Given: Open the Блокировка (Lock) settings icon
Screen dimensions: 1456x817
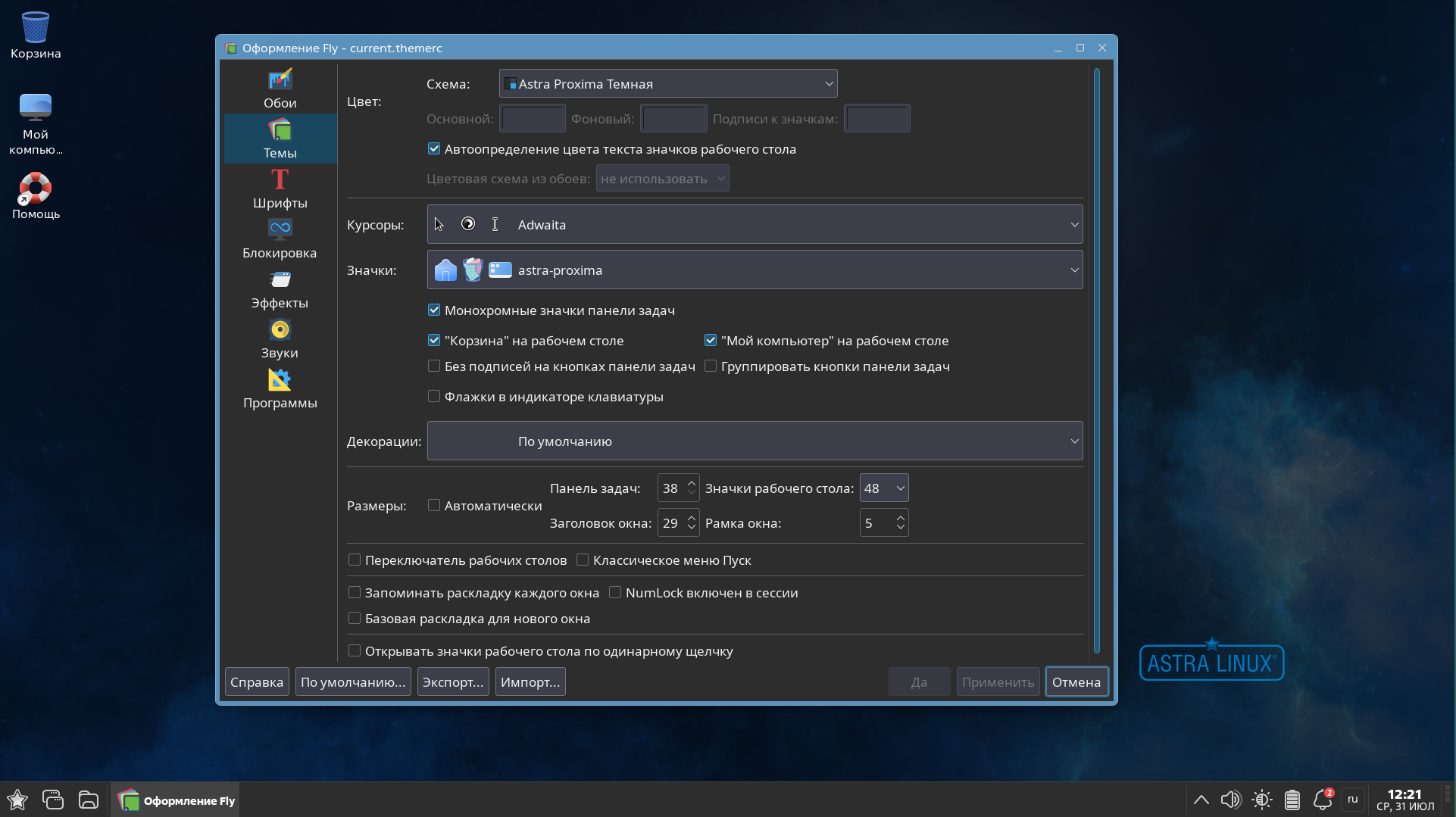Looking at the screenshot, I should (x=280, y=229).
